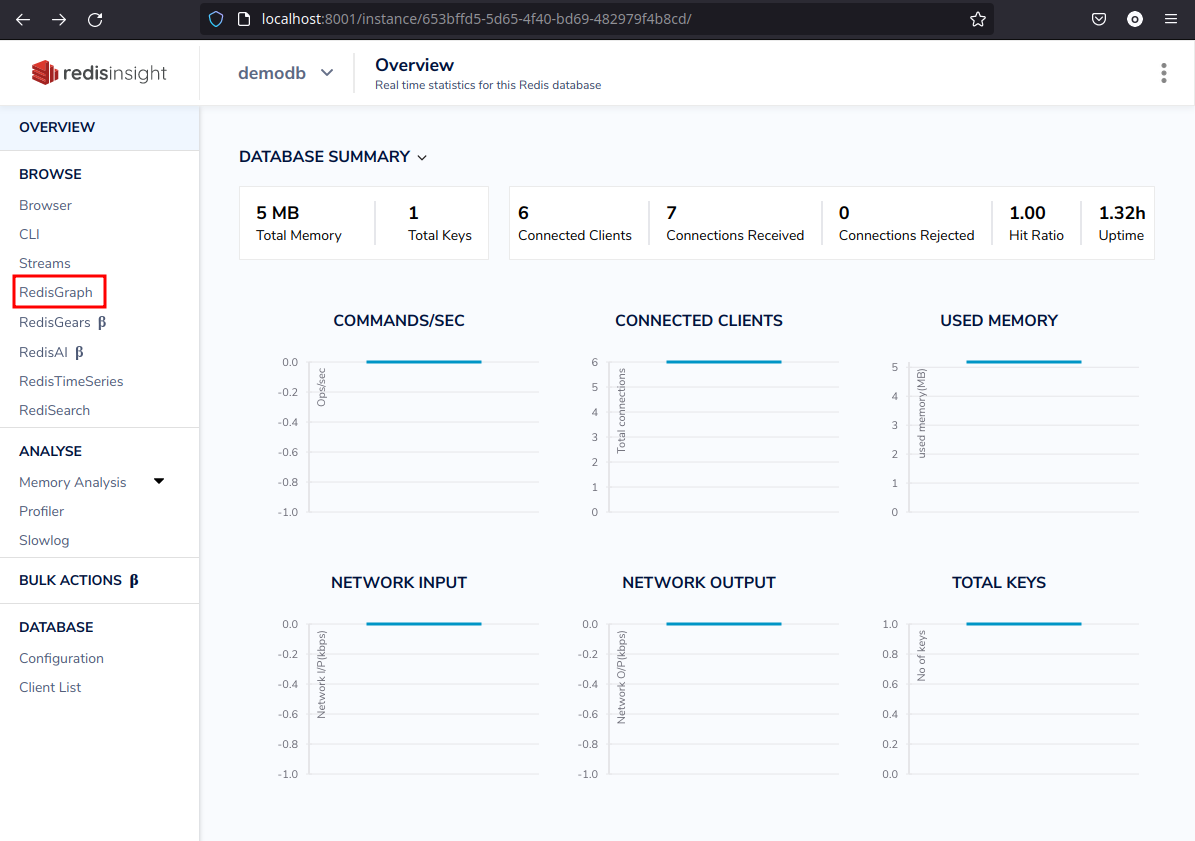Click the page info icon beside the URL

tap(244, 19)
